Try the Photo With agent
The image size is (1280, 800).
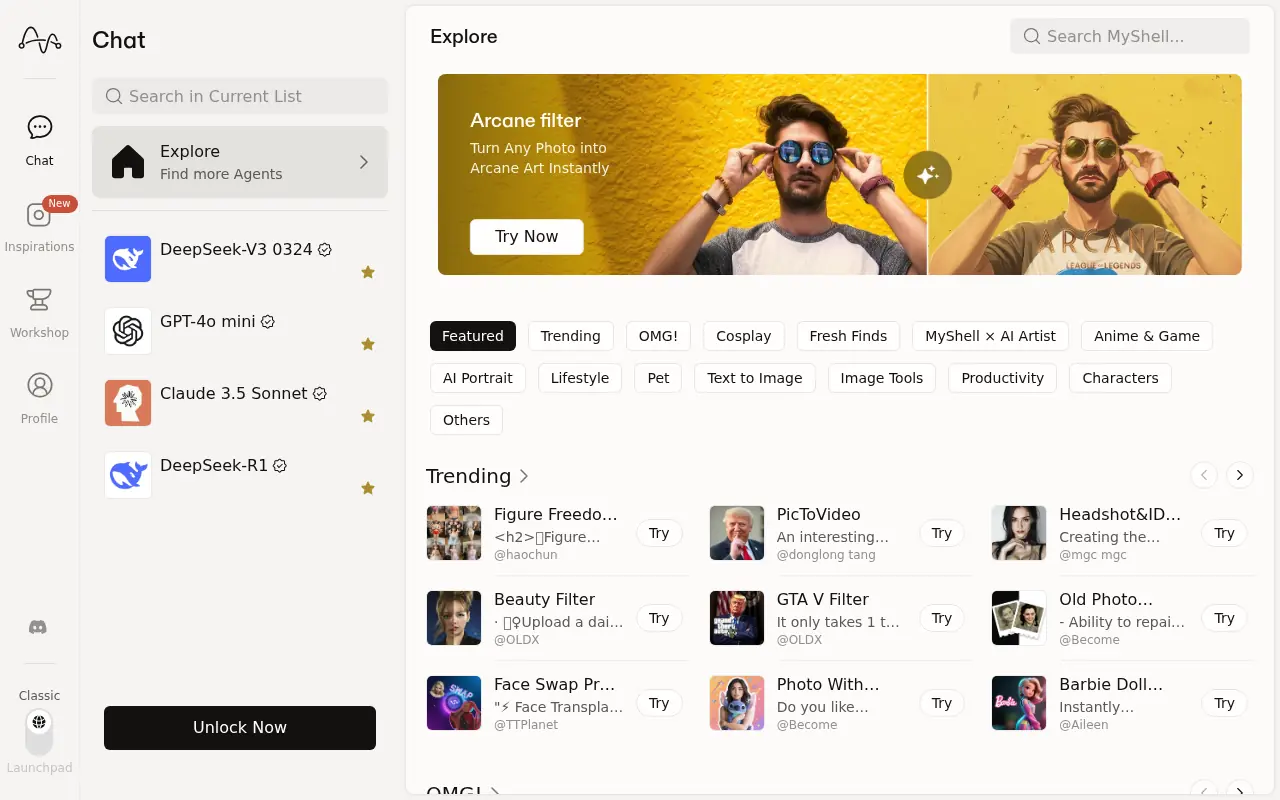click(x=942, y=703)
